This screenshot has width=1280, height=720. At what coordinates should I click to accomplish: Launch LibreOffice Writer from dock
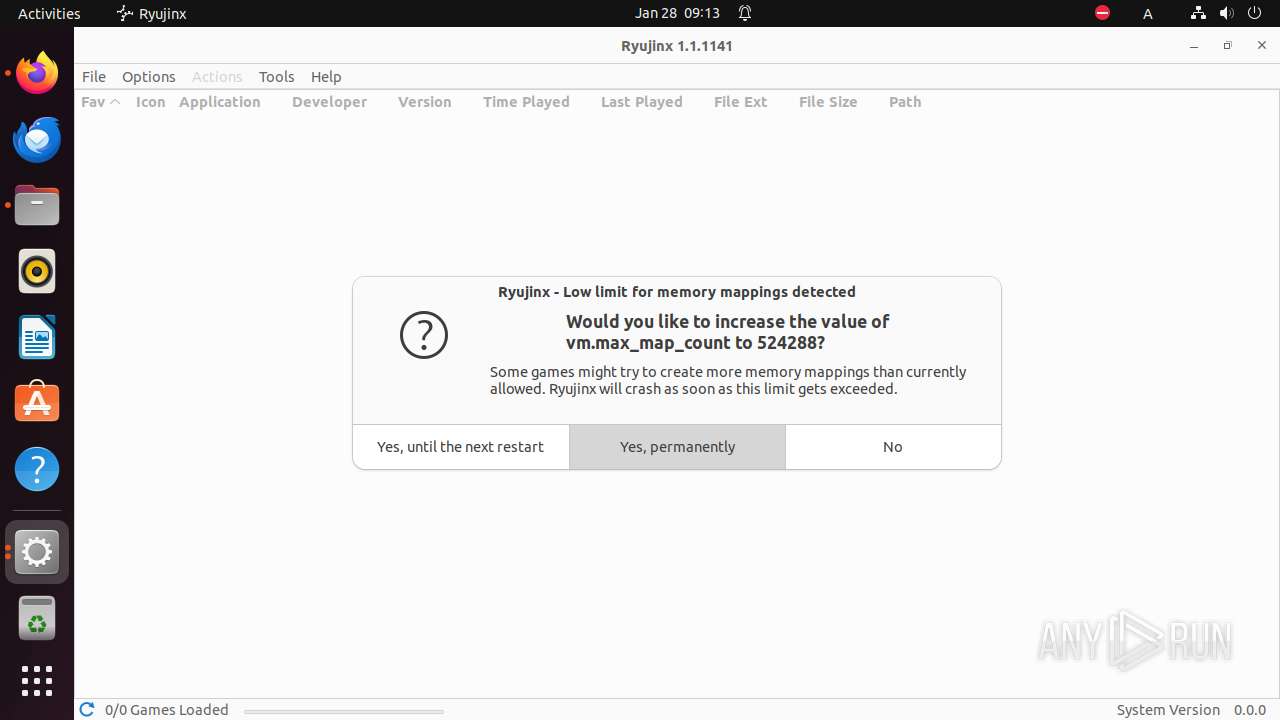37,337
